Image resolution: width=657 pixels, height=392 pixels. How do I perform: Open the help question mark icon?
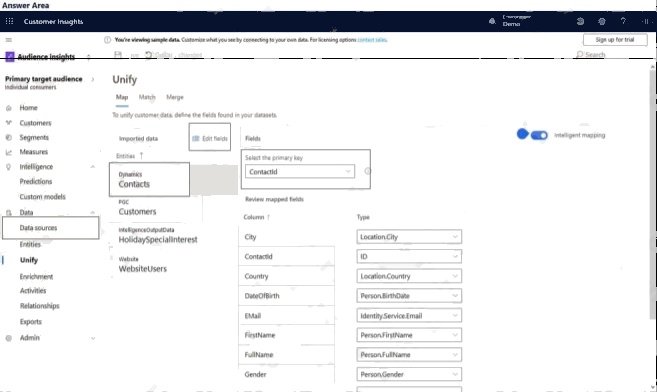[x=623, y=21]
